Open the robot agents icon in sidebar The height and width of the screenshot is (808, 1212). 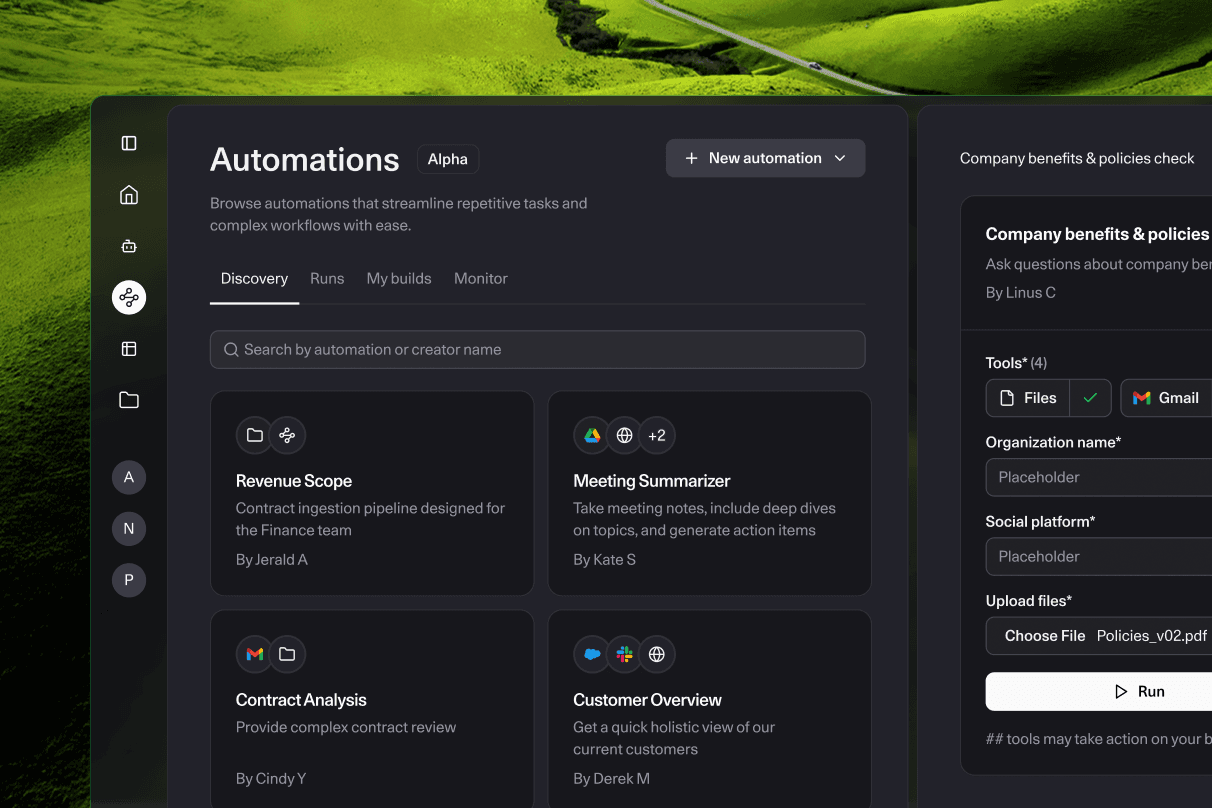pyautogui.click(x=129, y=246)
